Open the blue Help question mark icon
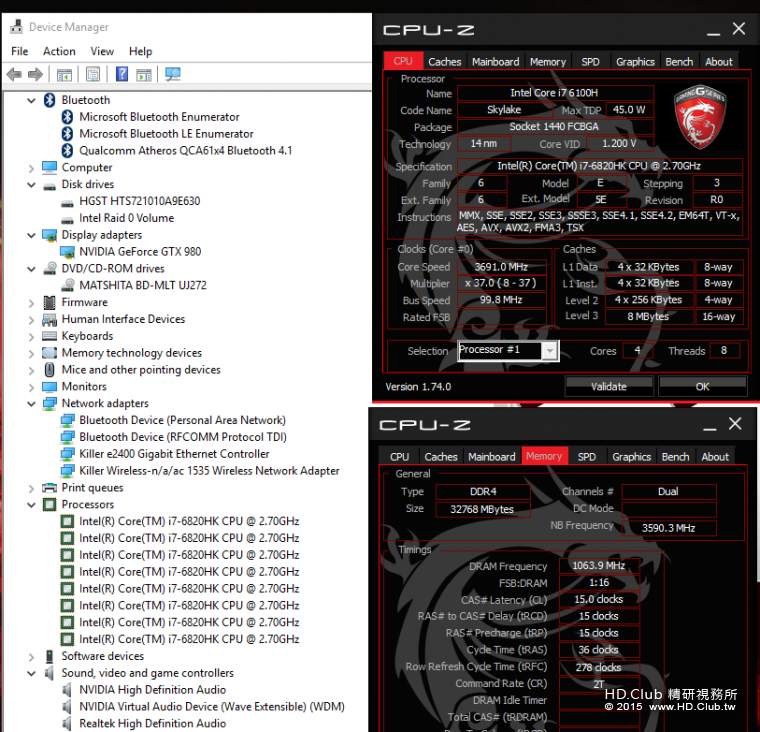760x732 pixels. tap(121, 74)
